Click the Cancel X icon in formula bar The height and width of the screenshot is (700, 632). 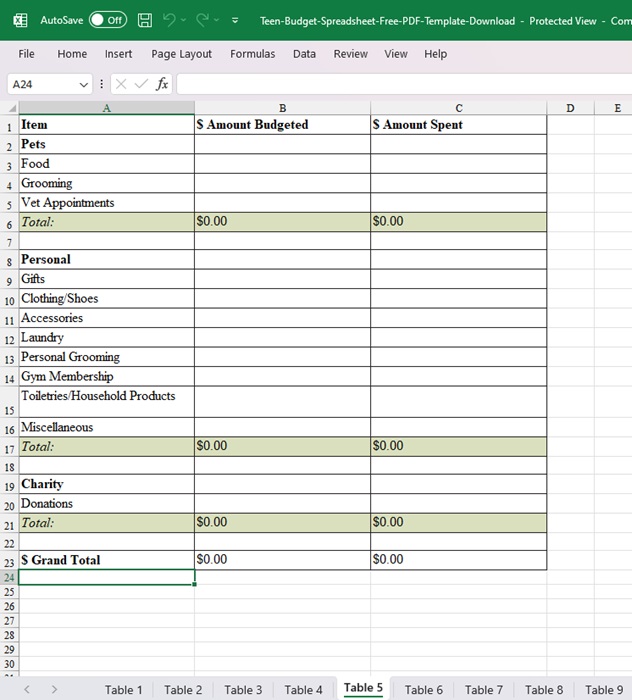(121, 84)
